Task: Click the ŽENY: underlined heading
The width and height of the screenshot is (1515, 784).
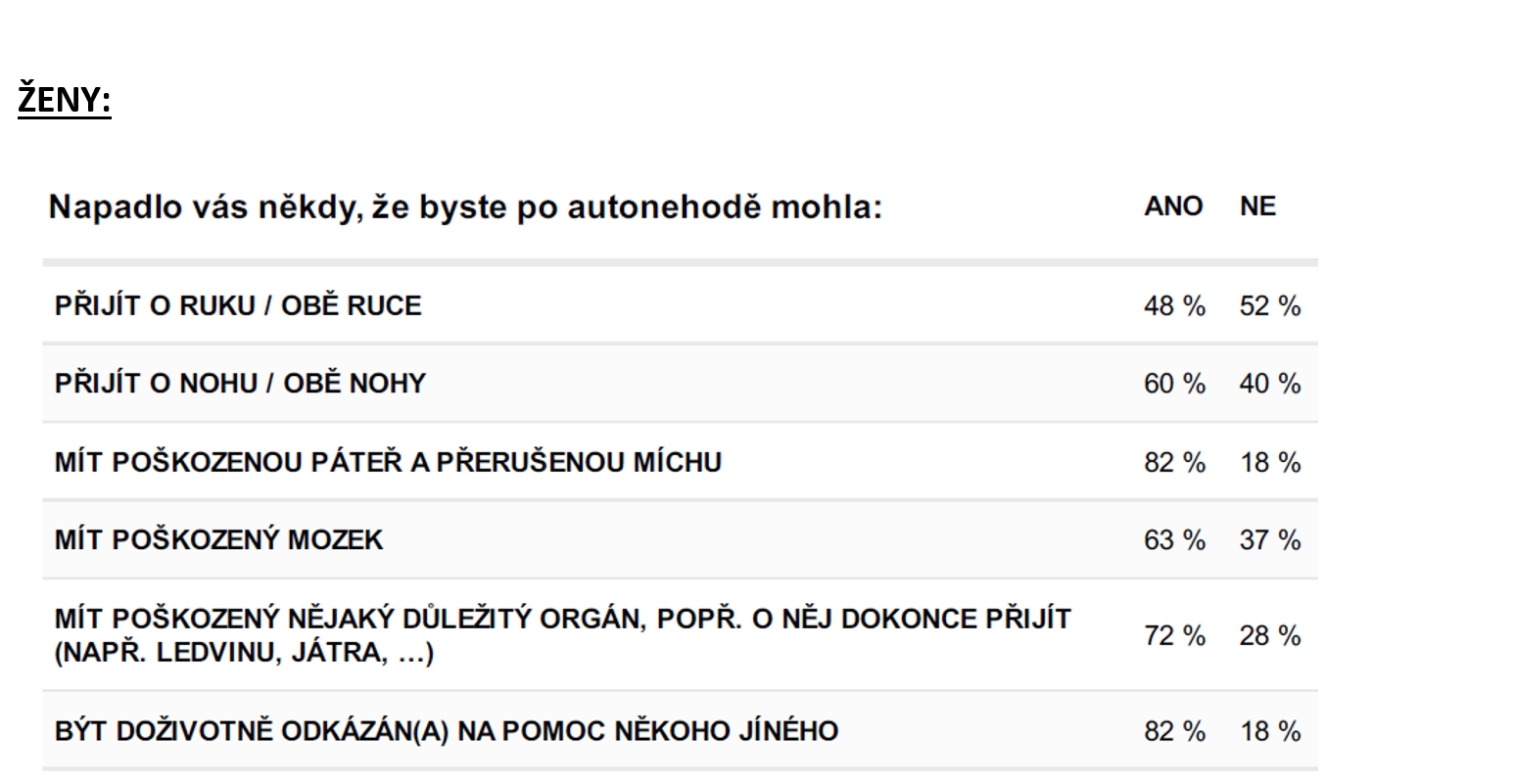Action: click(x=65, y=101)
